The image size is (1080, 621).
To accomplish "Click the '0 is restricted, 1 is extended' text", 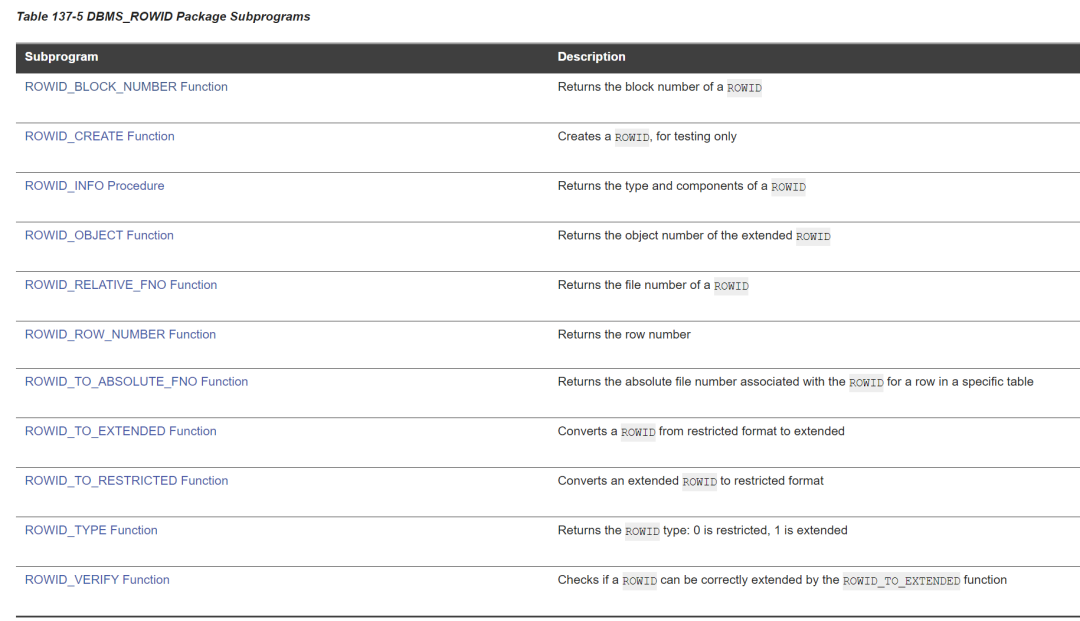I will point(770,530).
